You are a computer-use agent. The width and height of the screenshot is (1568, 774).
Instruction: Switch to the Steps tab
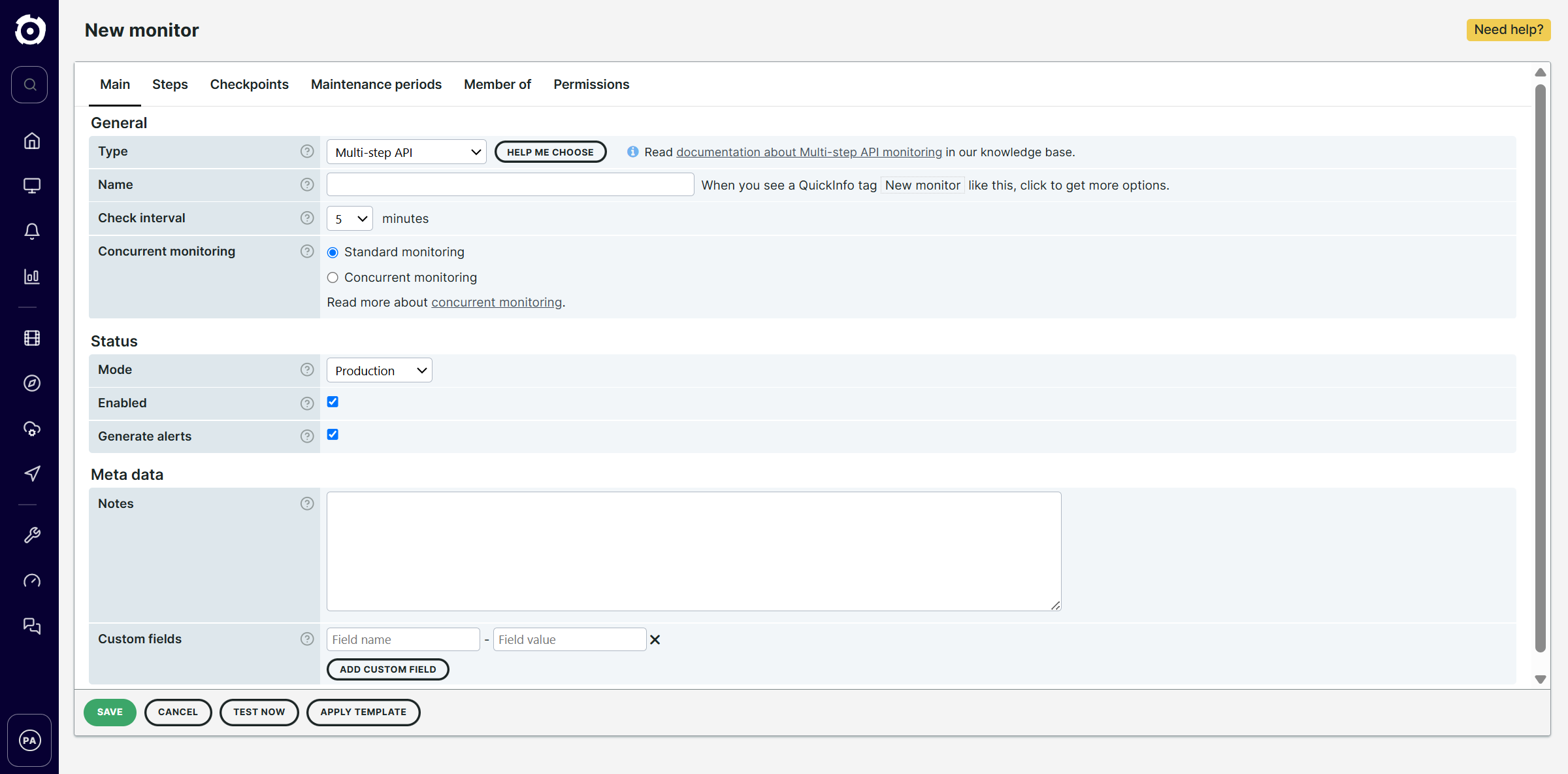coord(170,84)
